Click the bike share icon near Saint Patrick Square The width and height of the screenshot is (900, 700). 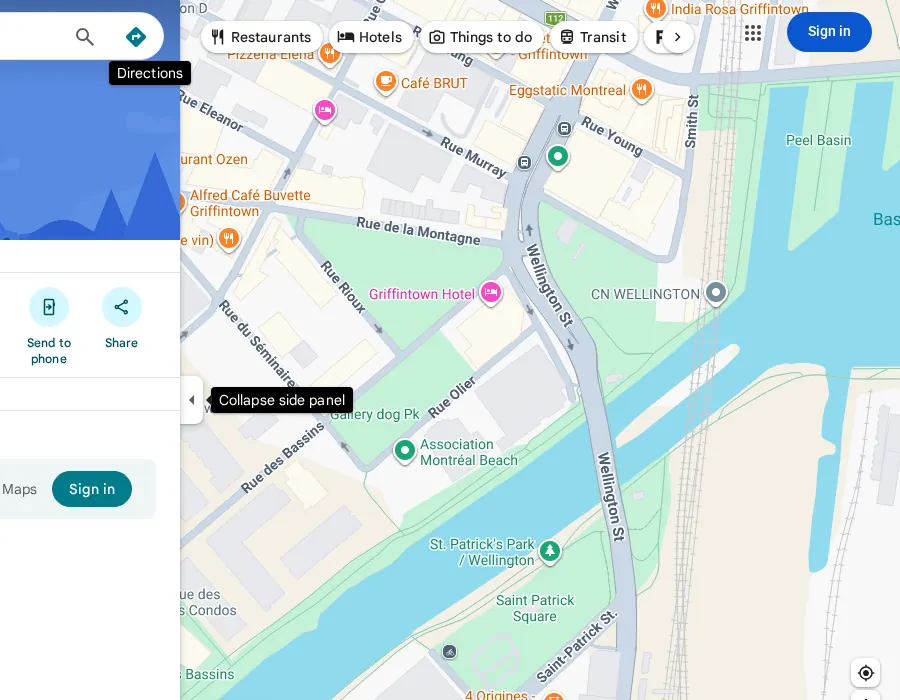click(x=449, y=652)
